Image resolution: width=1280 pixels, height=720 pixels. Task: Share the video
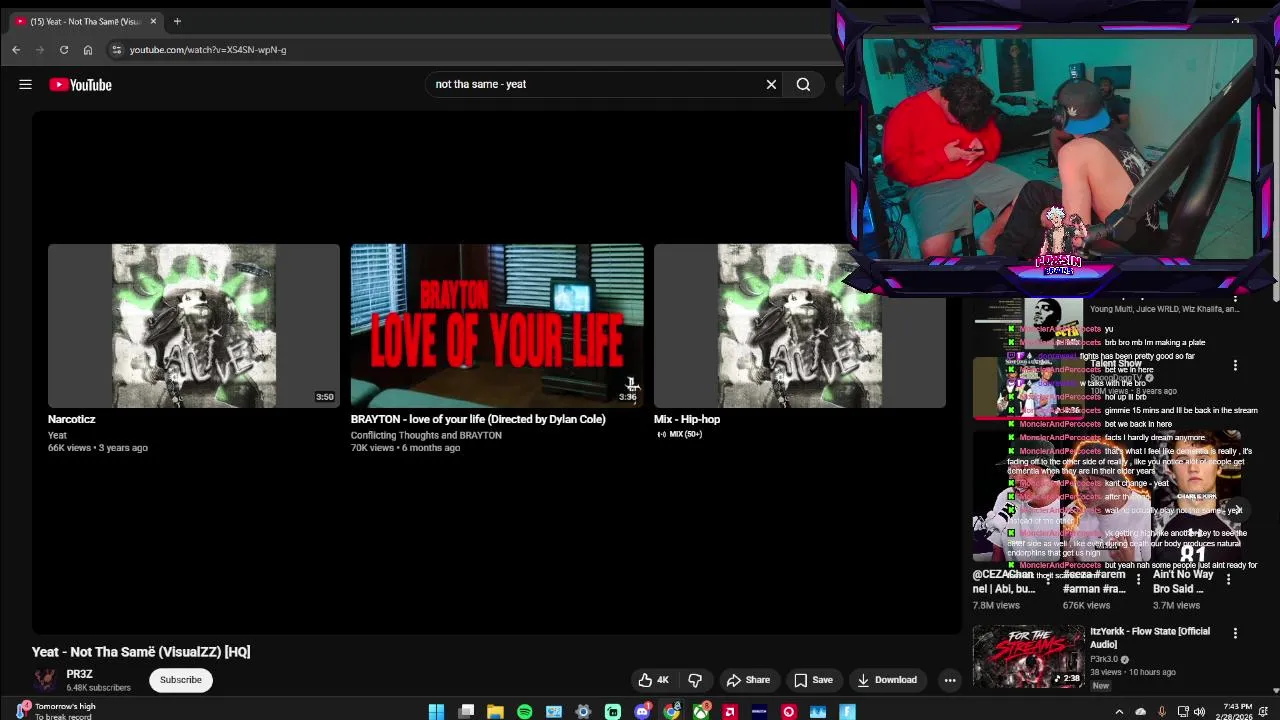[x=748, y=680]
